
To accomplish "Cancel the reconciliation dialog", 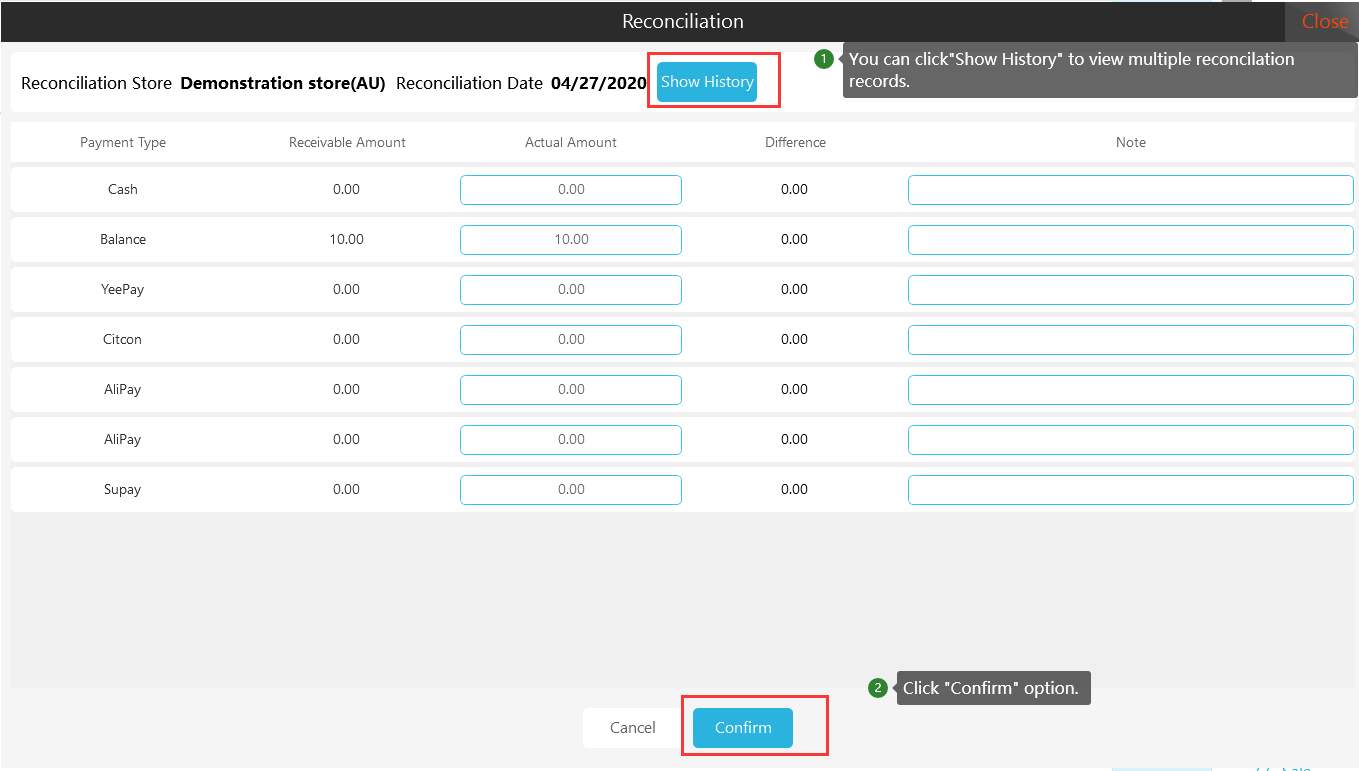I will click(633, 728).
